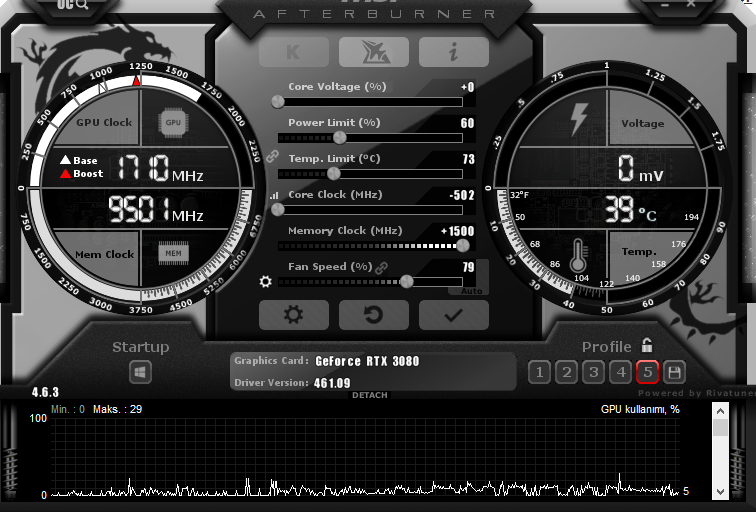This screenshot has height=517, width=756.
Task: Click the GPU kullanımı graph area
Action: pyautogui.click(x=365, y=457)
